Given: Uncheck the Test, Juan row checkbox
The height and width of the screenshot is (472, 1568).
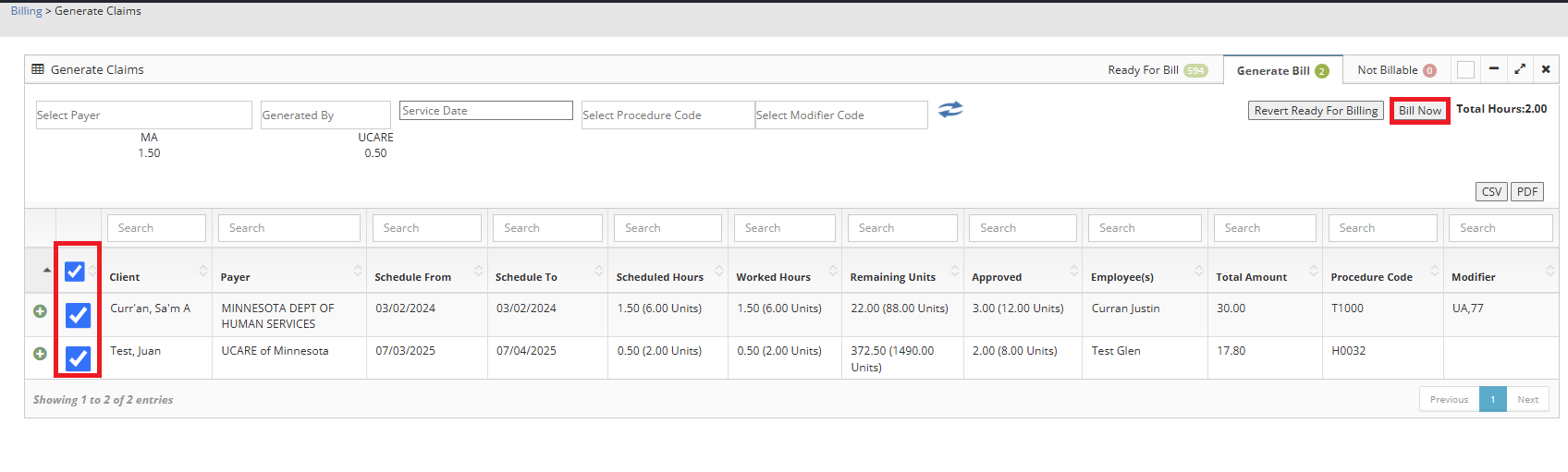Looking at the screenshot, I should (x=79, y=358).
